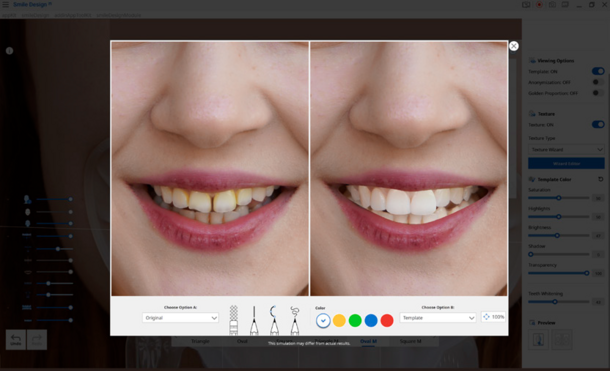Click the camera snapshot icon in title bar
The height and width of the screenshot is (371, 610).
coord(552,5)
